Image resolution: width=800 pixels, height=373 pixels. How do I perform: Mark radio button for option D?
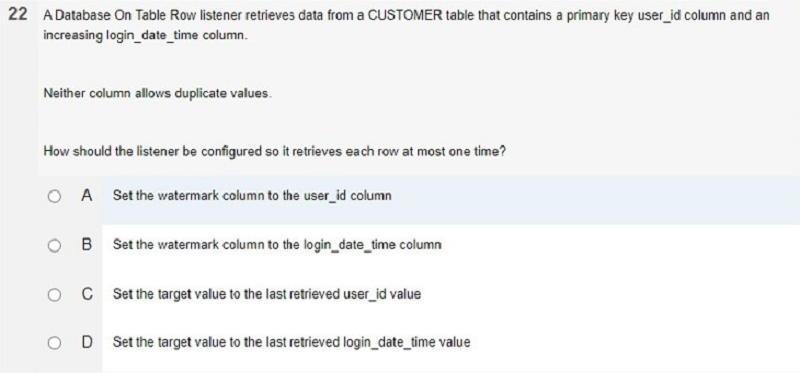pos(55,343)
